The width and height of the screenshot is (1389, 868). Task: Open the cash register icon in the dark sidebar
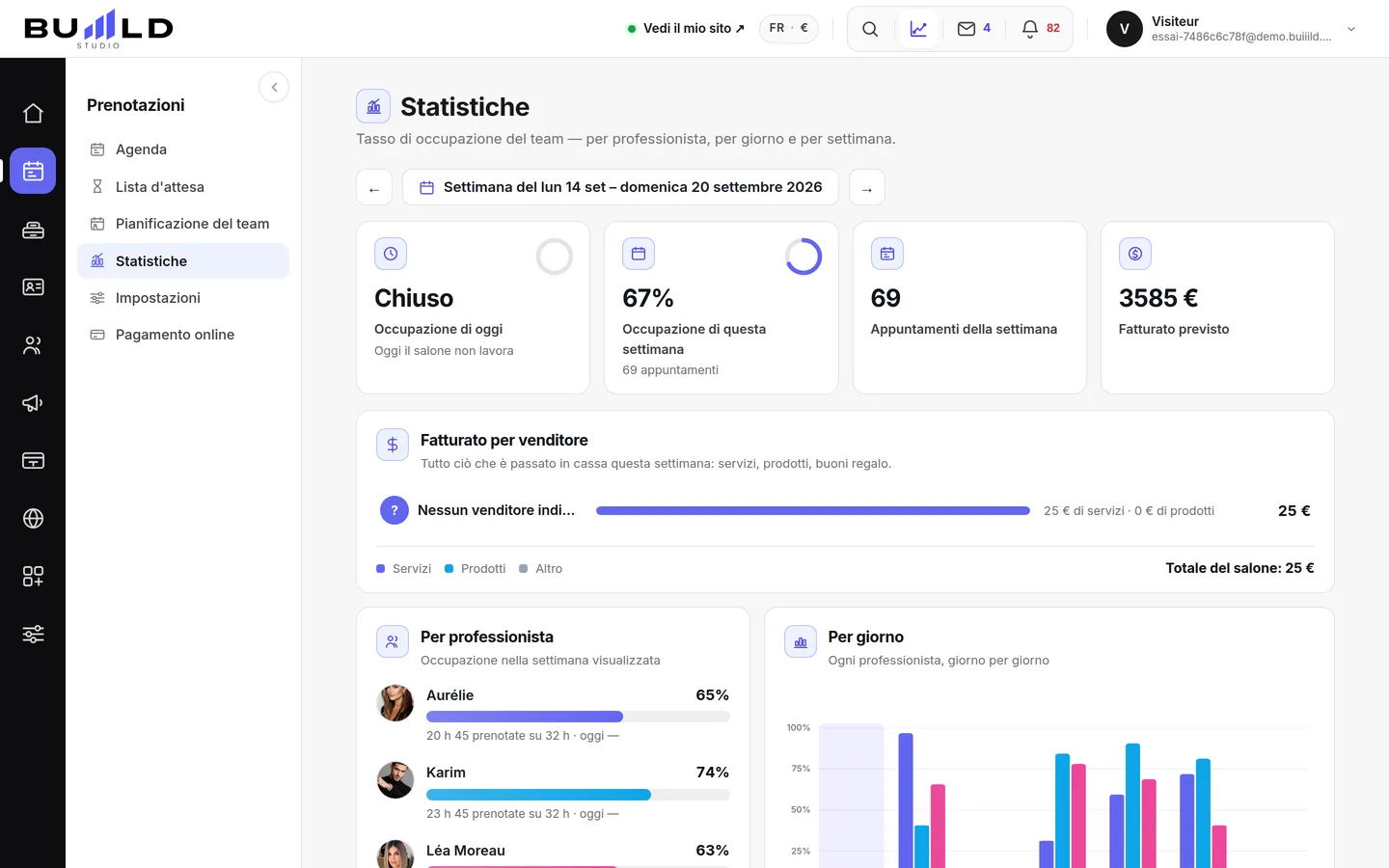[x=33, y=230]
